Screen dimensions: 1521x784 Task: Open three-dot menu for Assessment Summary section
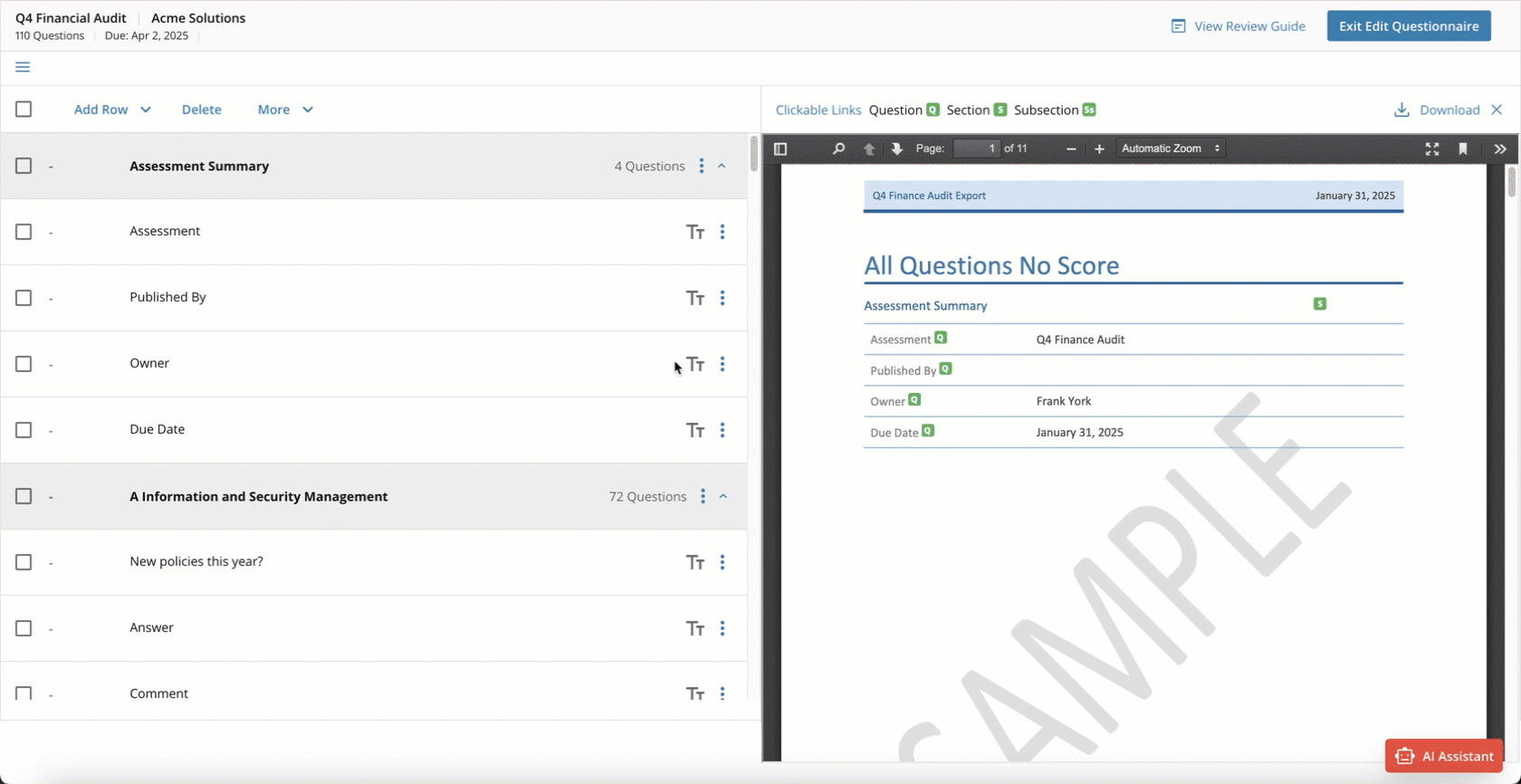tap(702, 166)
